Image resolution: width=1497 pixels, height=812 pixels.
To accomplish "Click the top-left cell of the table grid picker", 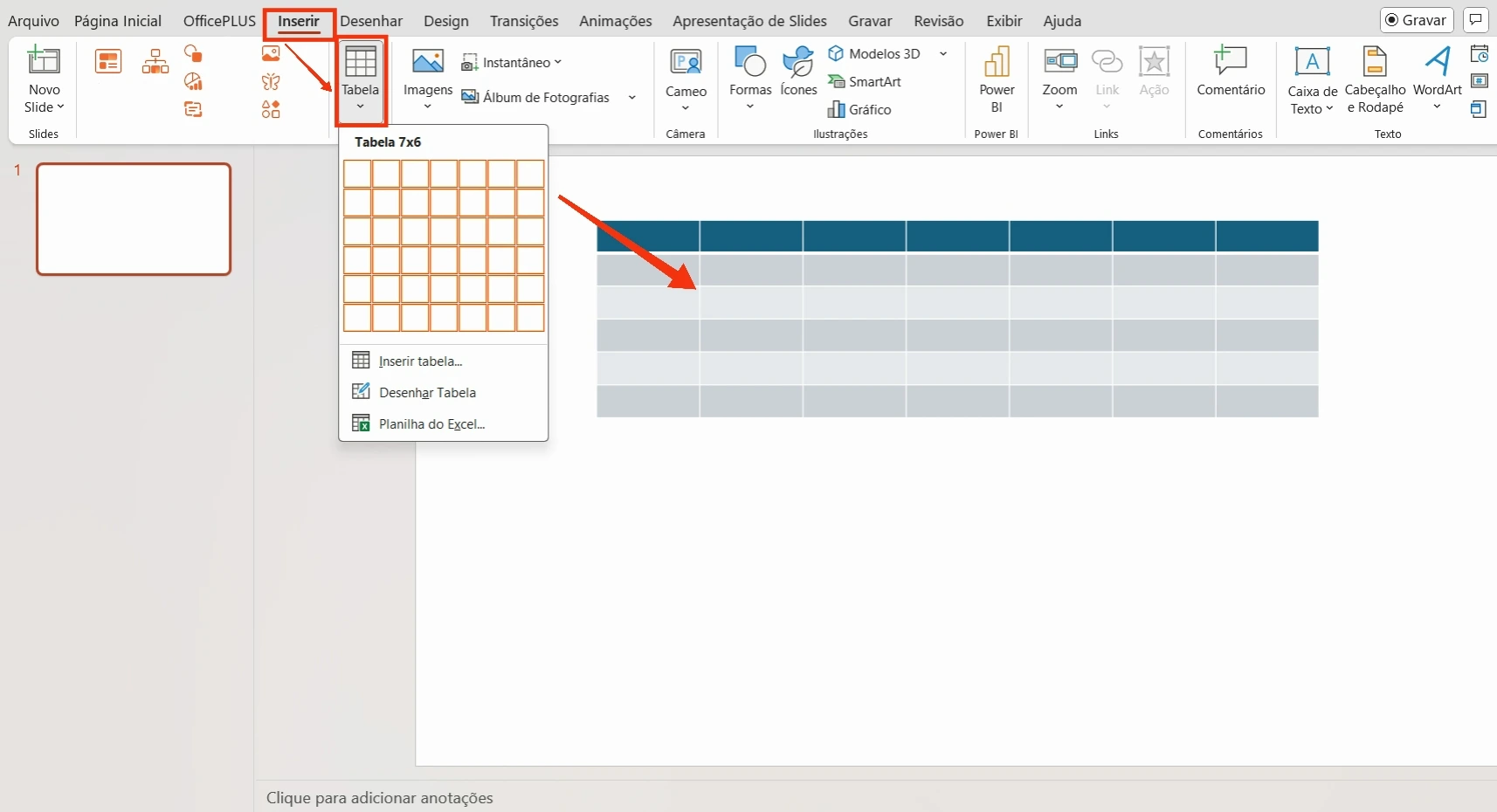I will click(357, 174).
